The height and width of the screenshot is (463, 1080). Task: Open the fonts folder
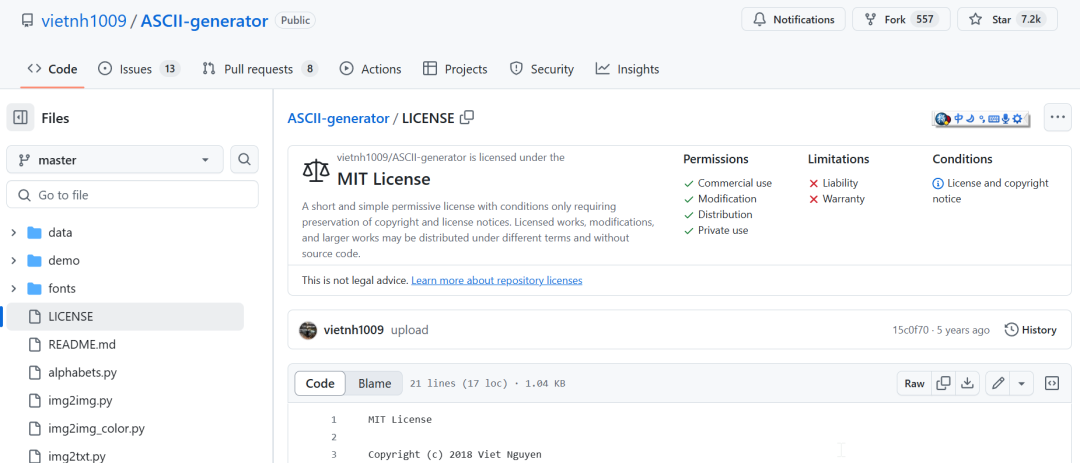pos(62,289)
